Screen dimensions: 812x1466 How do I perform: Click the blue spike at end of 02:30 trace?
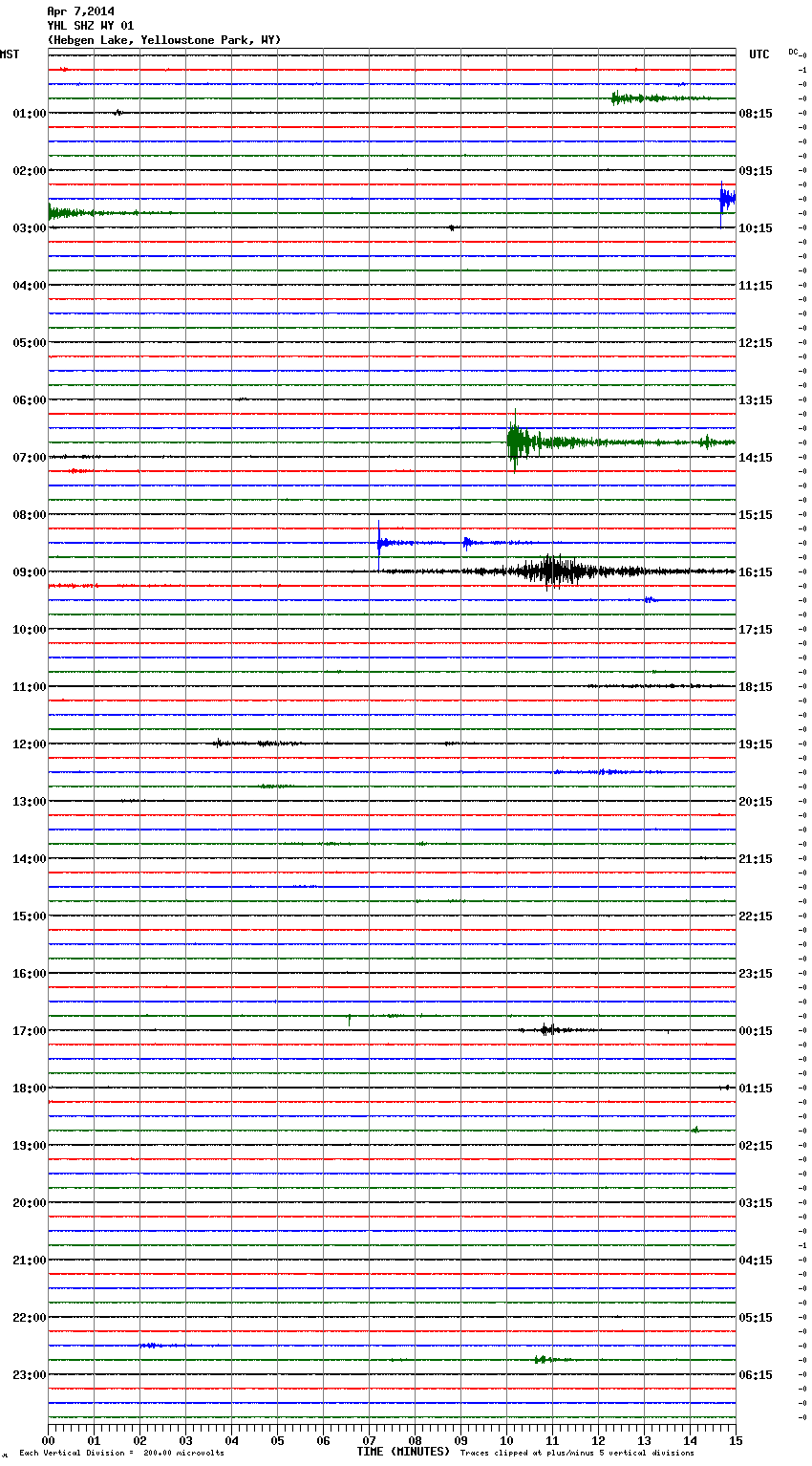coord(726,200)
